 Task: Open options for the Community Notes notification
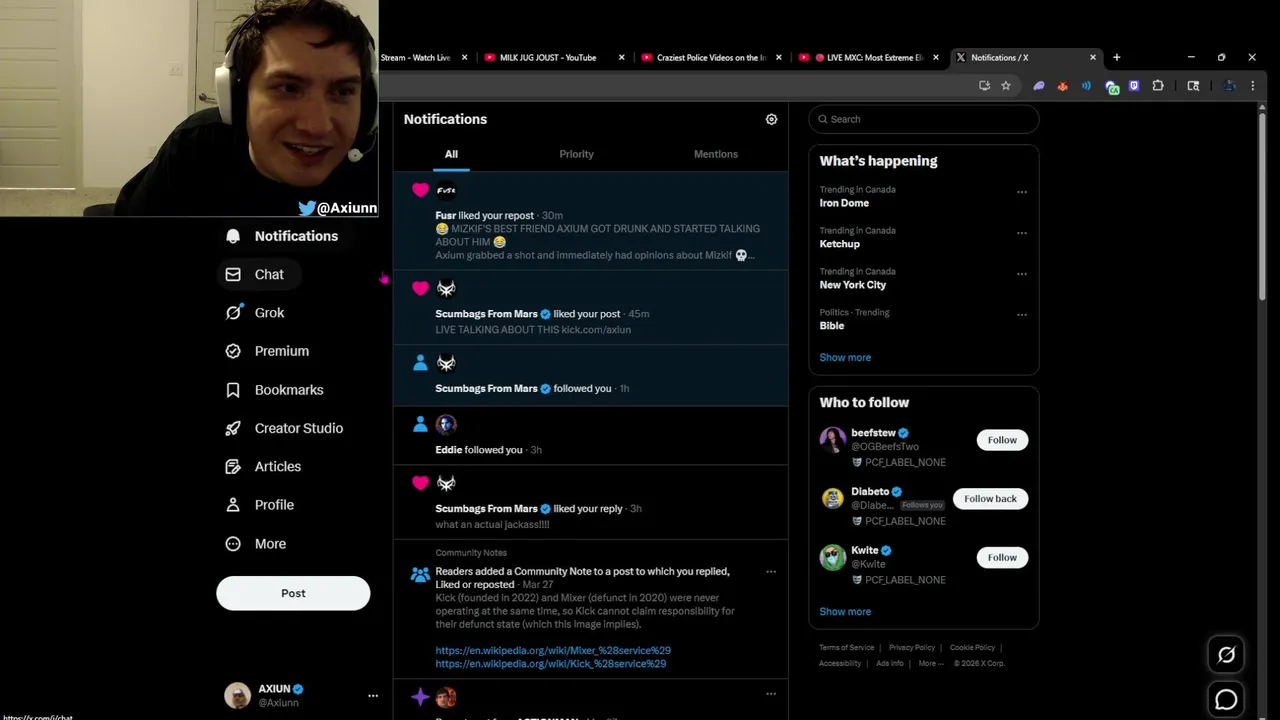771,572
